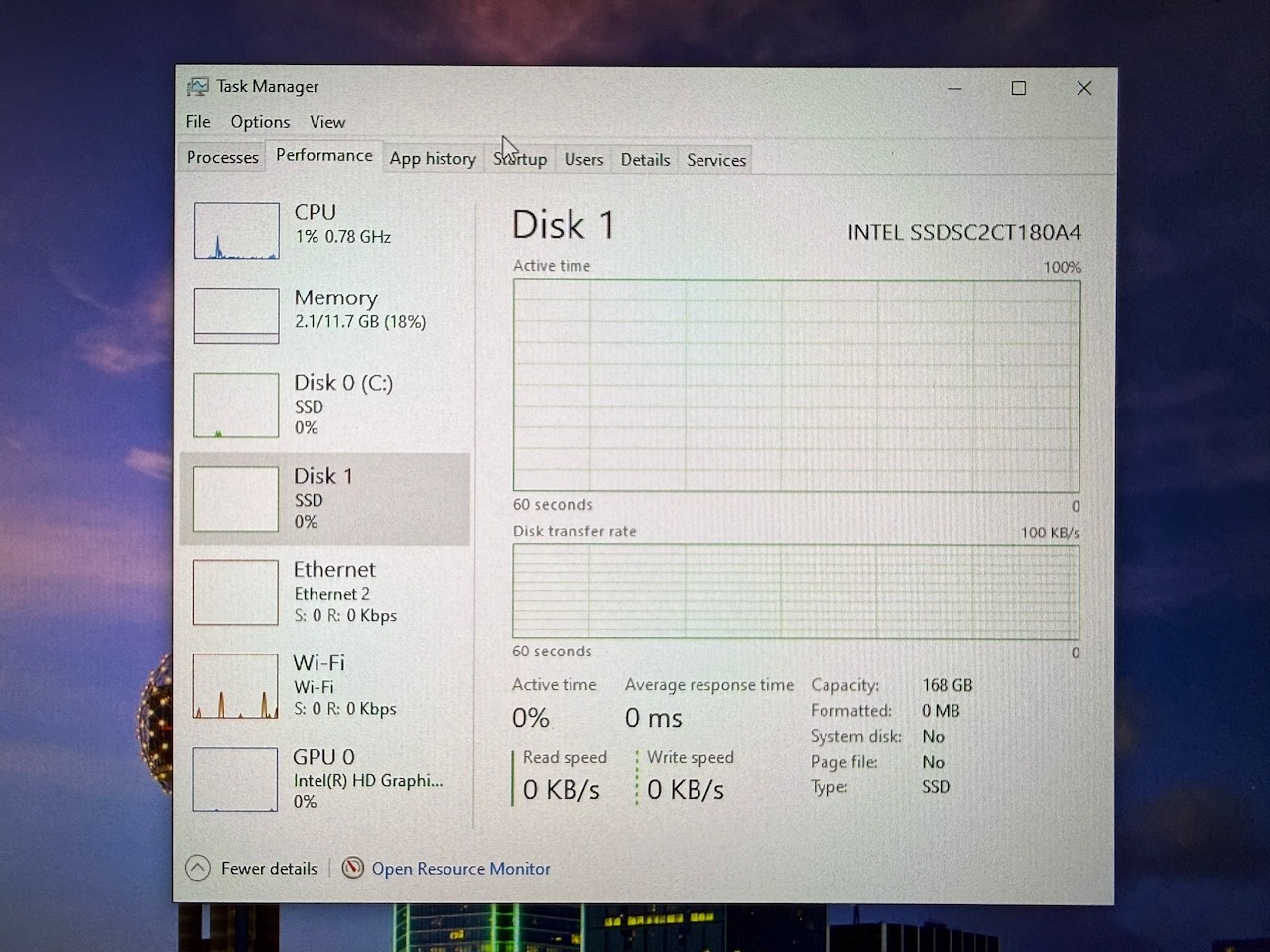Screen dimensions: 1270x952
Task: Click Type SSD value
Action: click(936, 787)
